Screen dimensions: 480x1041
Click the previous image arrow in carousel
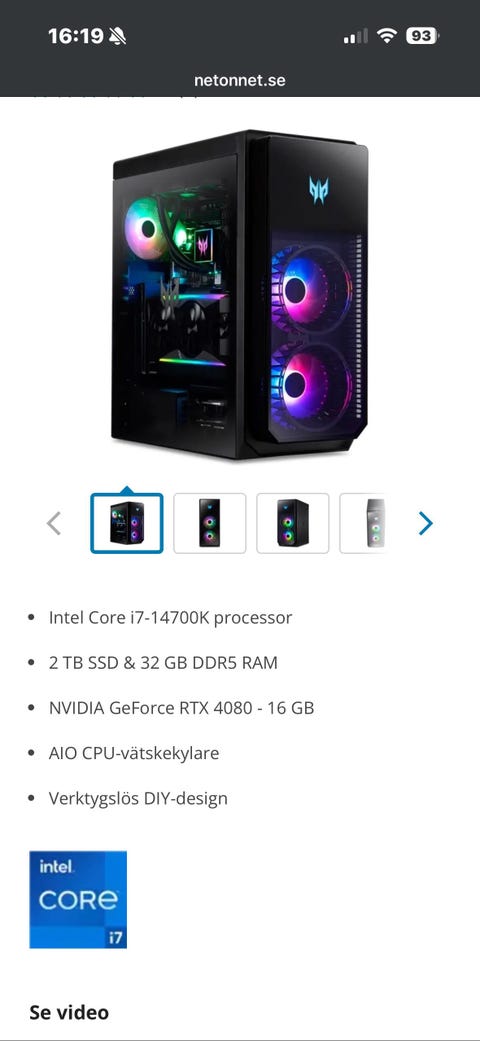tap(54, 523)
